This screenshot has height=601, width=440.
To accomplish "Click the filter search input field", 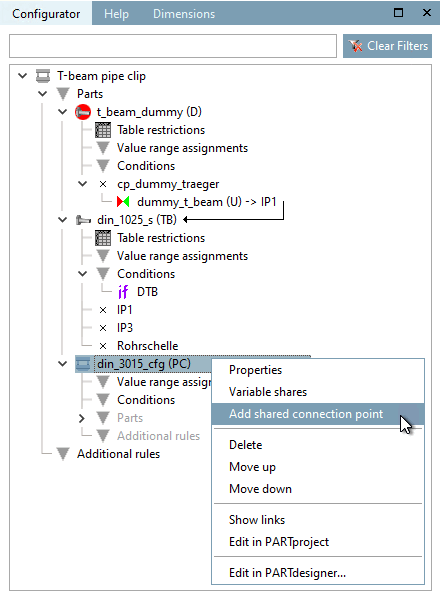I will coord(173,46).
